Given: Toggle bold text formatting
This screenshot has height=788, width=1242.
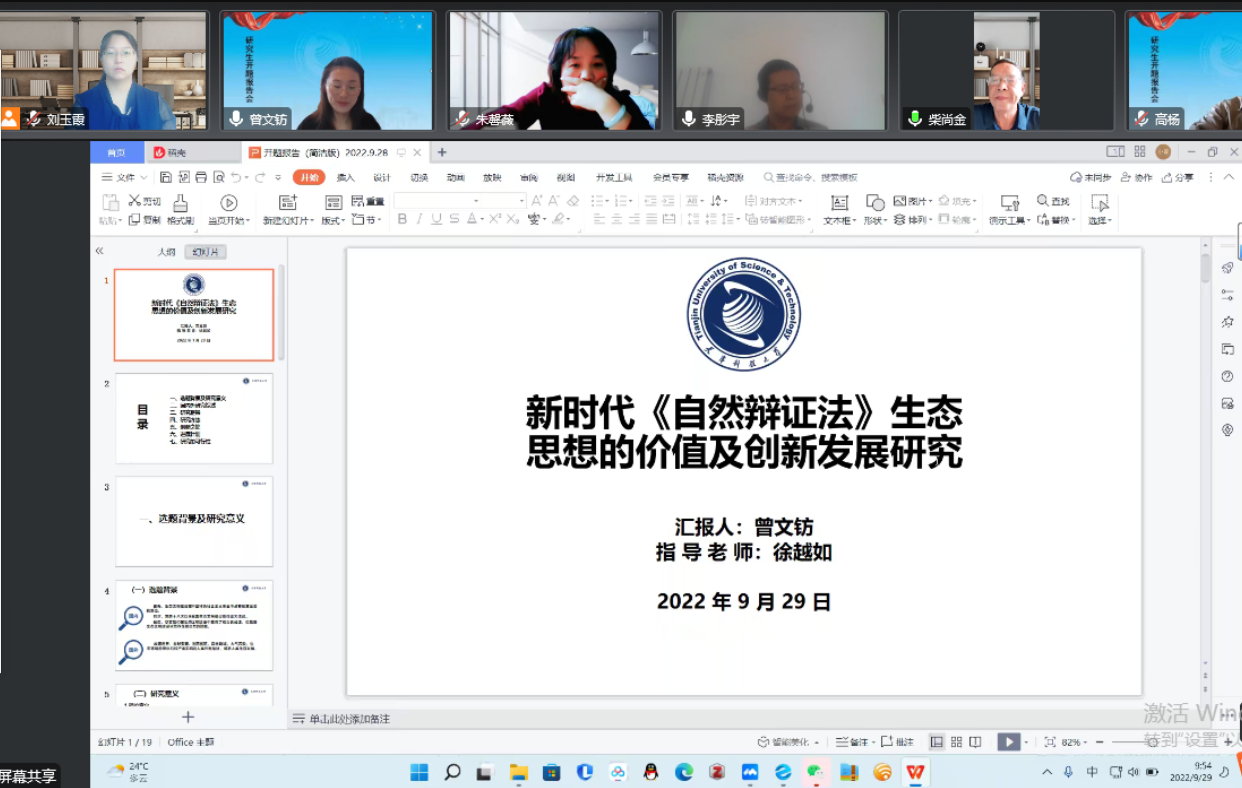Looking at the screenshot, I should point(402,219).
